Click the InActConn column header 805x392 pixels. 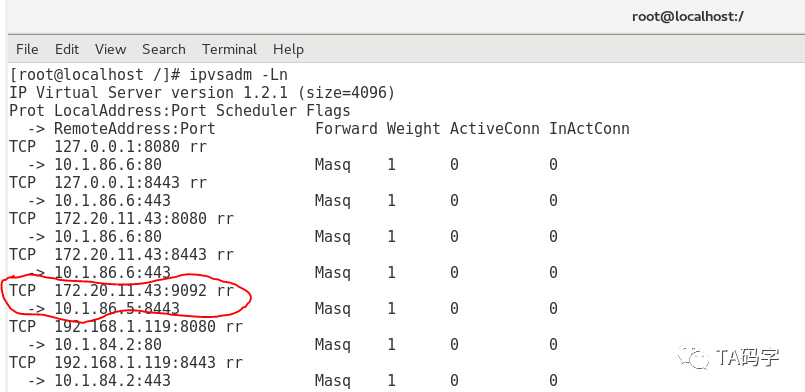click(x=589, y=128)
